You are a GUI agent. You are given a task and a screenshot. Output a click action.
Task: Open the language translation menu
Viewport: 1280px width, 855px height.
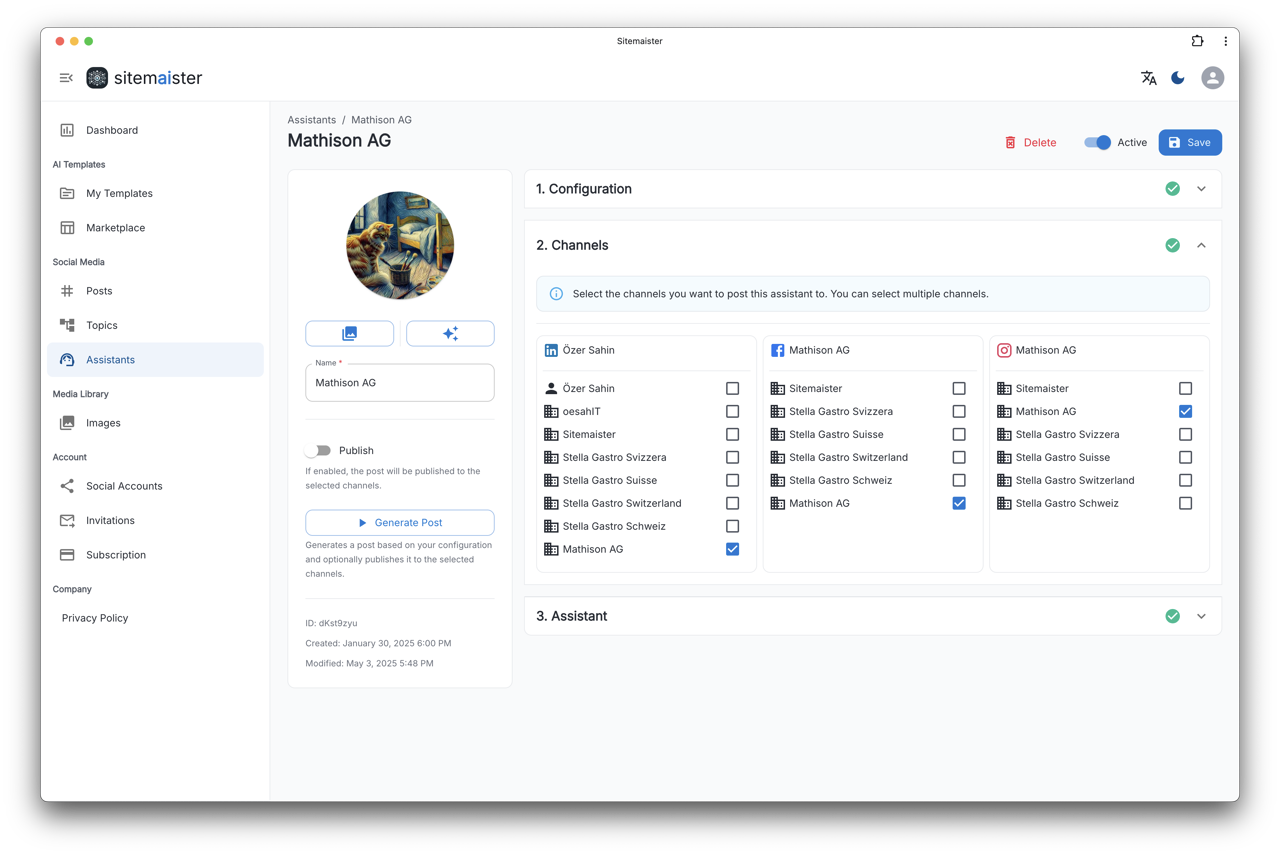coord(1148,77)
